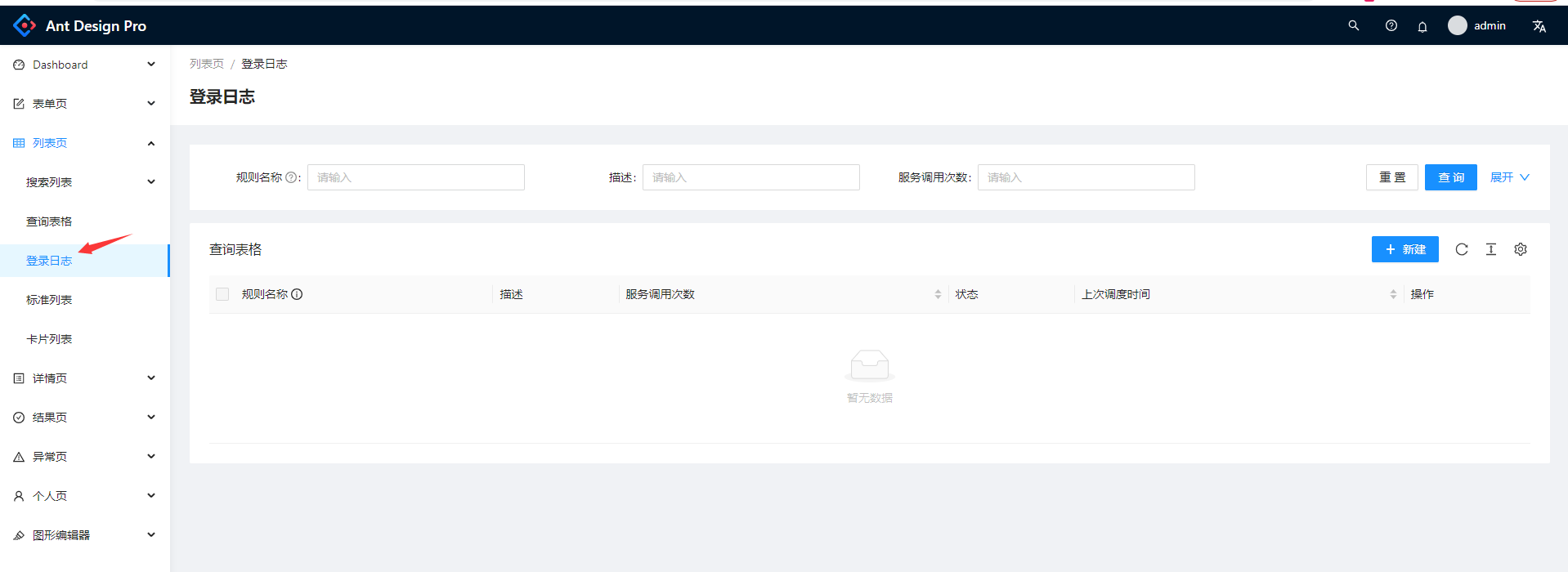Click the 查询表格 table title text

[235, 249]
